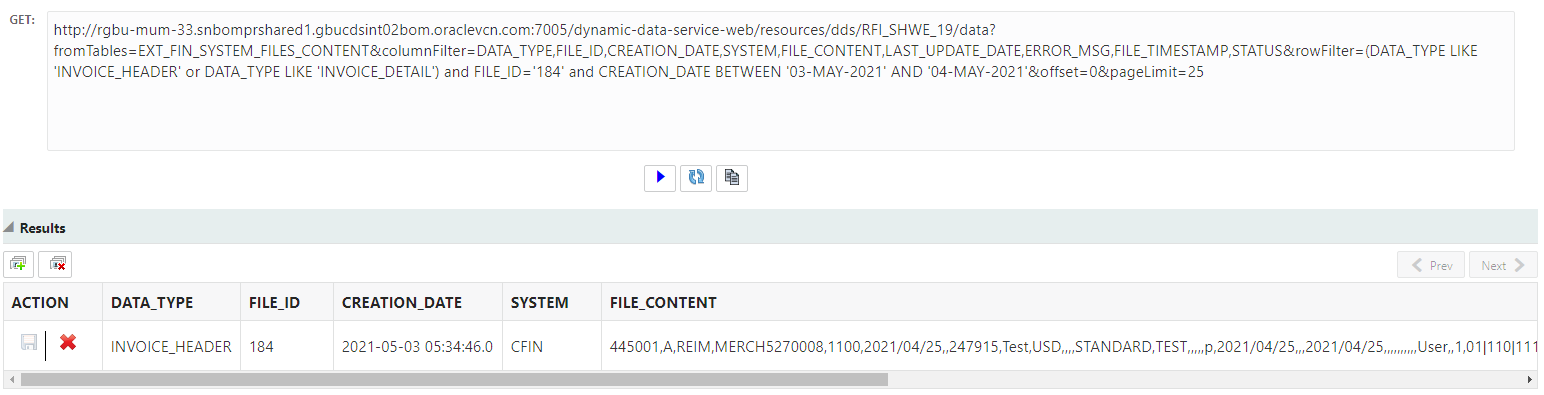Click the GET label
Image resolution: width=1544 pixels, height=395 pixels.
(22, 20)
